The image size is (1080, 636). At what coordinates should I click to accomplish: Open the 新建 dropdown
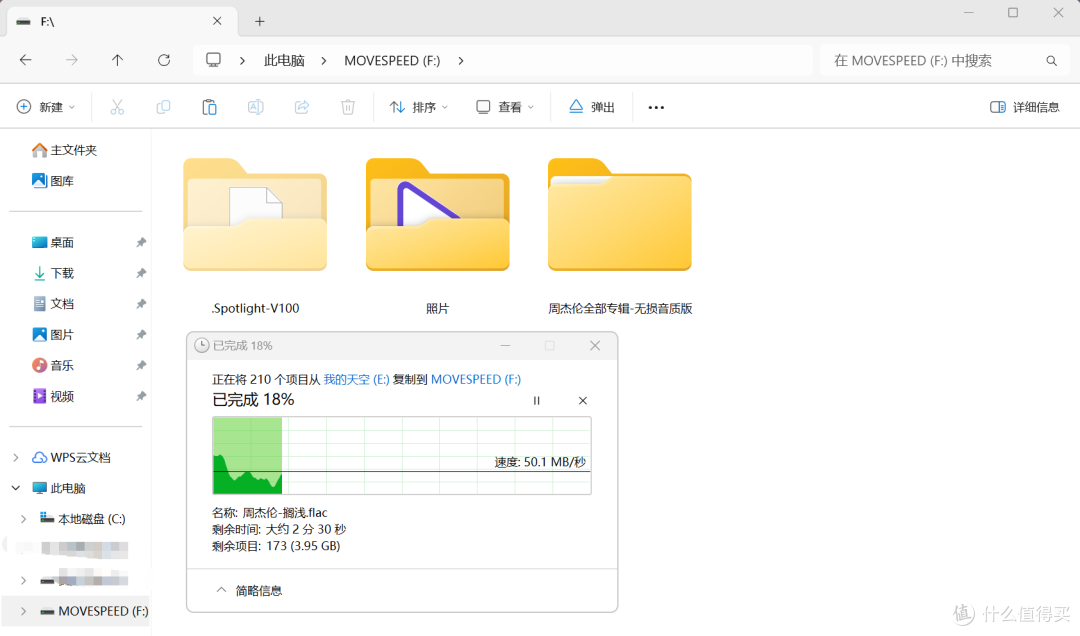tap(45, 107)
